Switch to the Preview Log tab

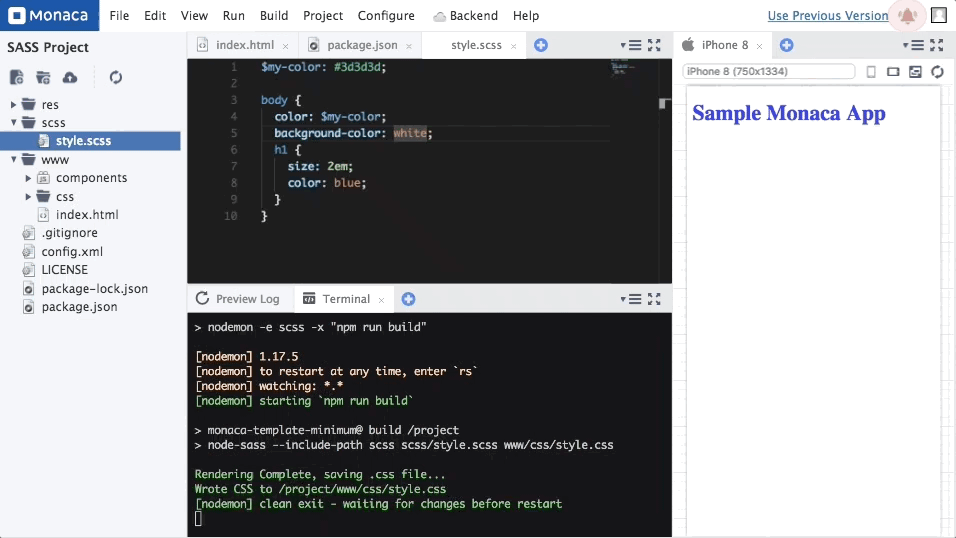(x=238, y=299)
